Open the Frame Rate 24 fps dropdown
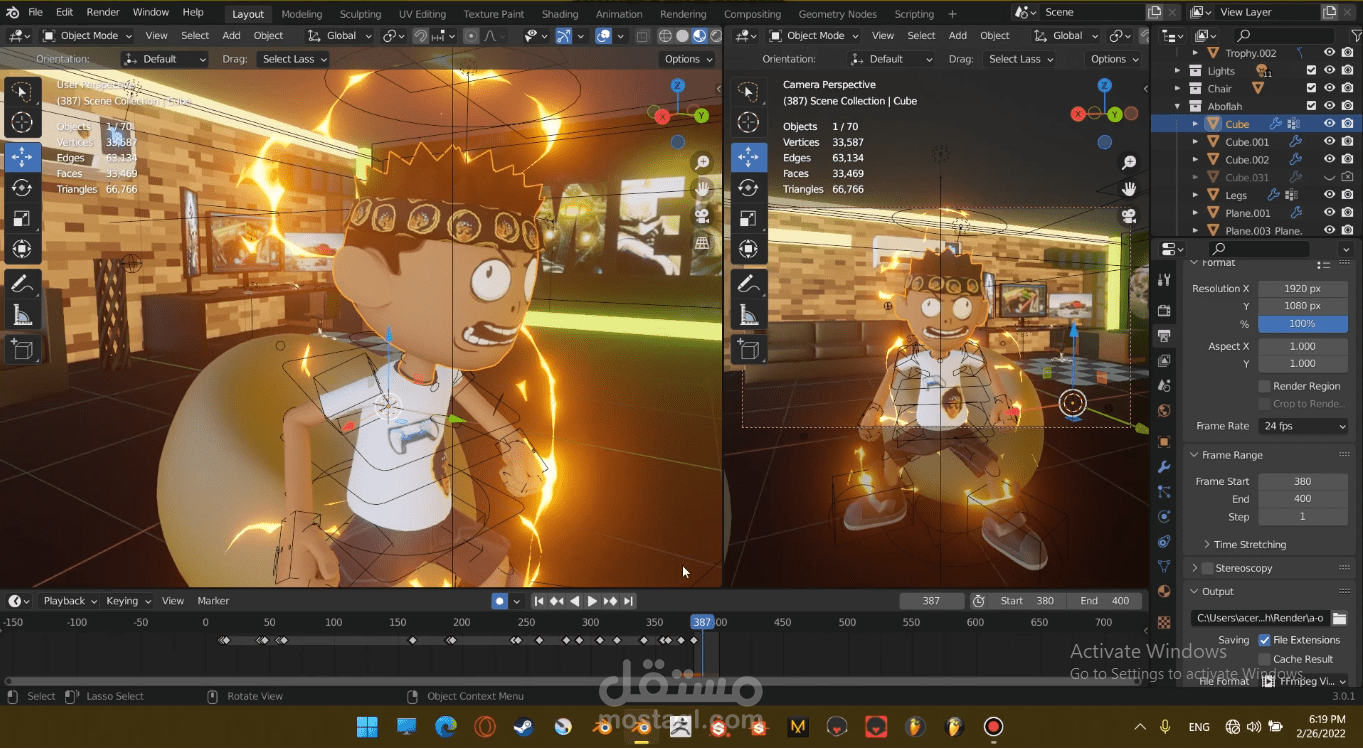Image resolution: width=1363 pixels, height=749 pixels. (1303, 426)
